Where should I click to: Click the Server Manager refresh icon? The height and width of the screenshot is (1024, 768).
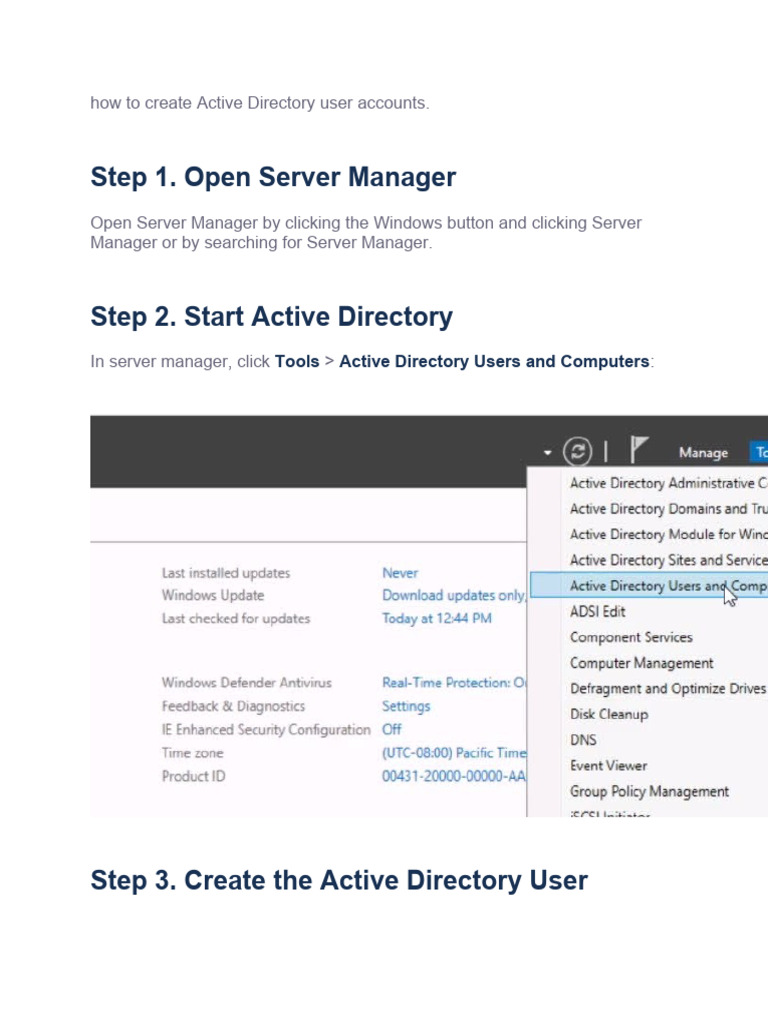point(577,451)
